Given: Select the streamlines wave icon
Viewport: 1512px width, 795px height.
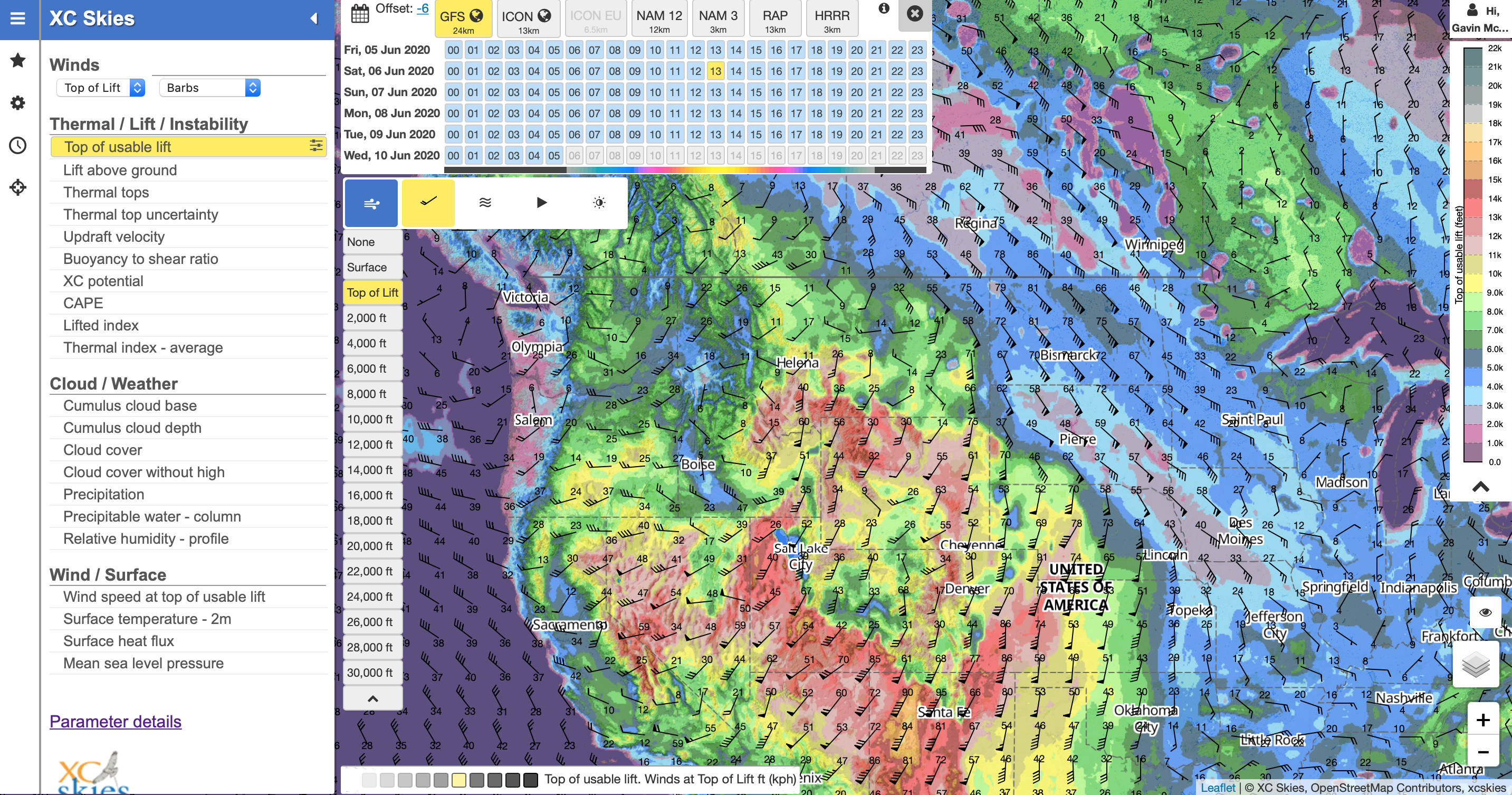Looking at the screenshot, I should [x=485, y=203].
